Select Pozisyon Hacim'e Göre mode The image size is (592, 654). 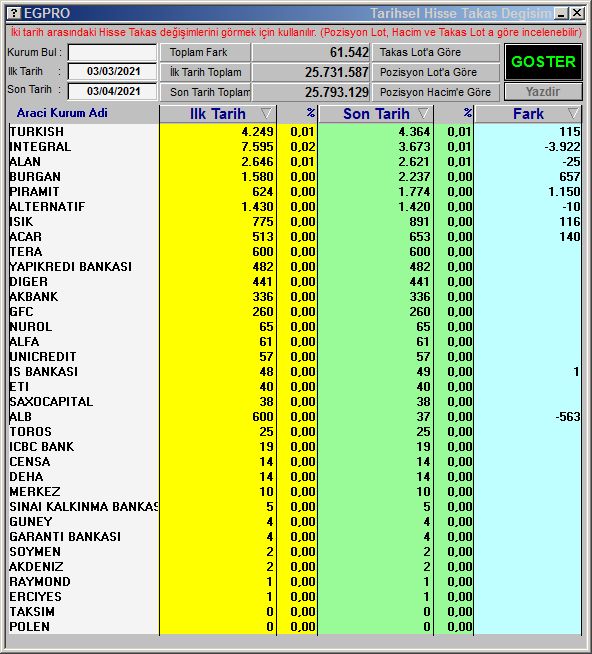[436, 92]
